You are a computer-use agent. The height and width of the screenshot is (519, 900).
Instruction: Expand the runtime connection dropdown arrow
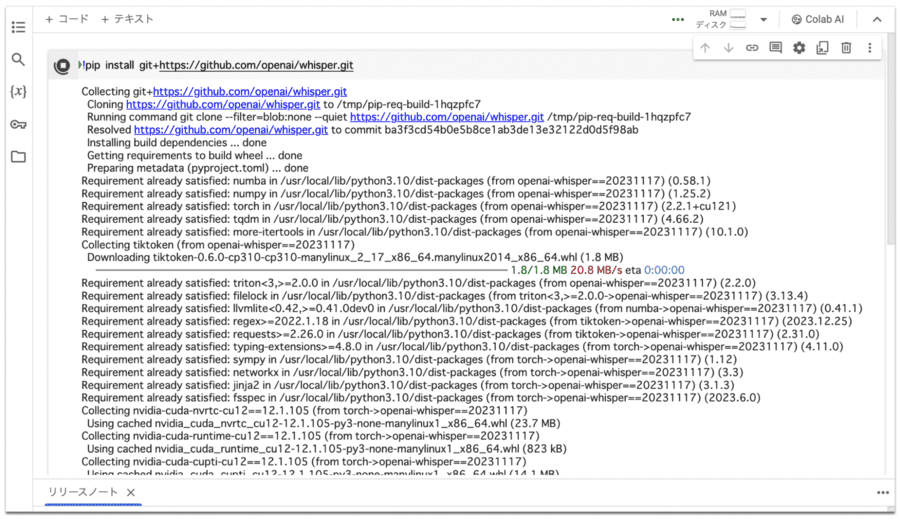click(x=763, y=20)
